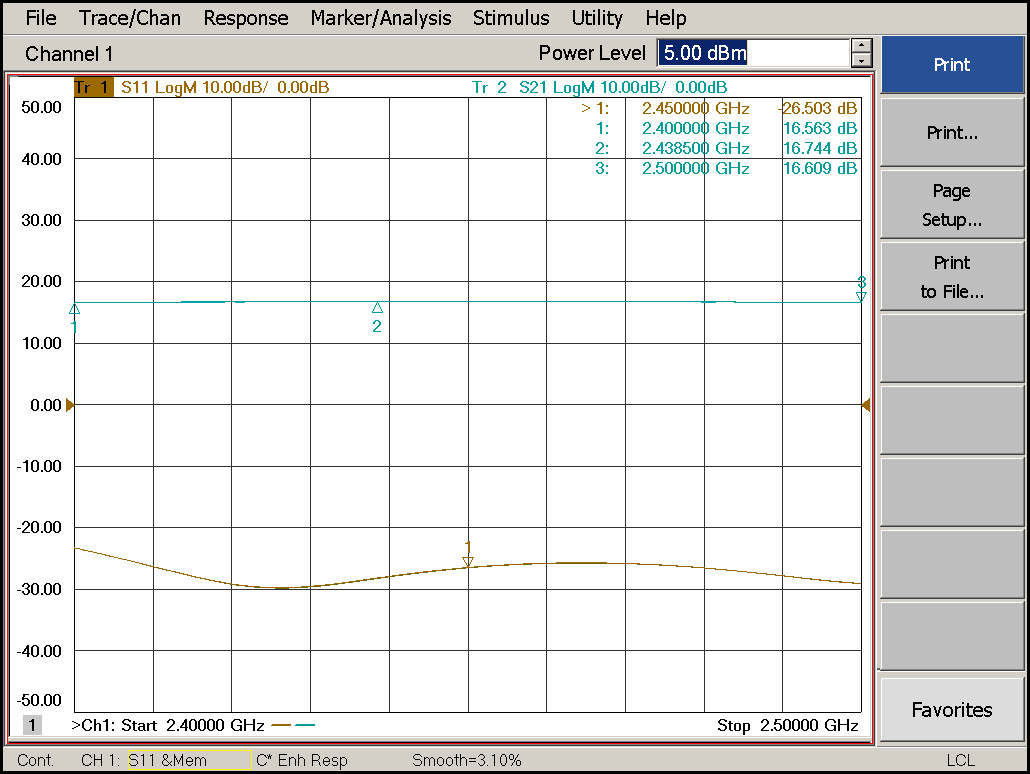Select the Tr 1 trace label
The height and width of the screenshot is (774, 1030).
[x=93, y=87]
